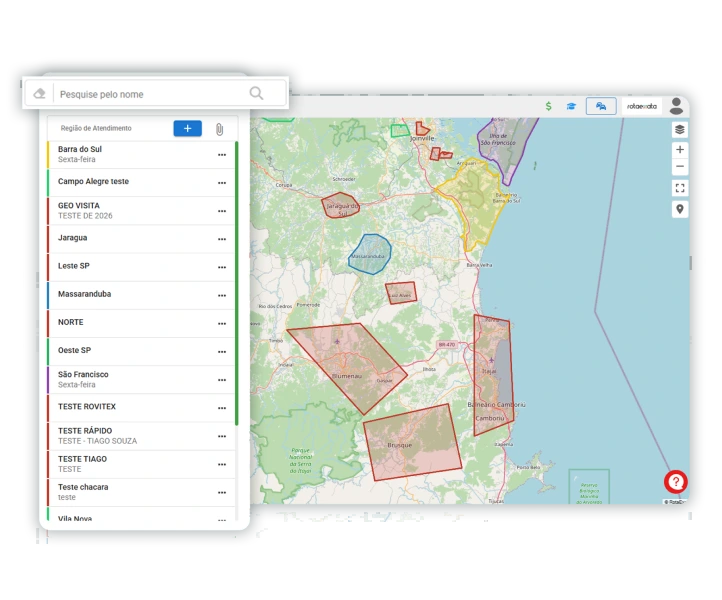This screenshot has width=722, height=600.
Task: Zoom in on the map
Action: pyautogui.click(x=680, y=149)
